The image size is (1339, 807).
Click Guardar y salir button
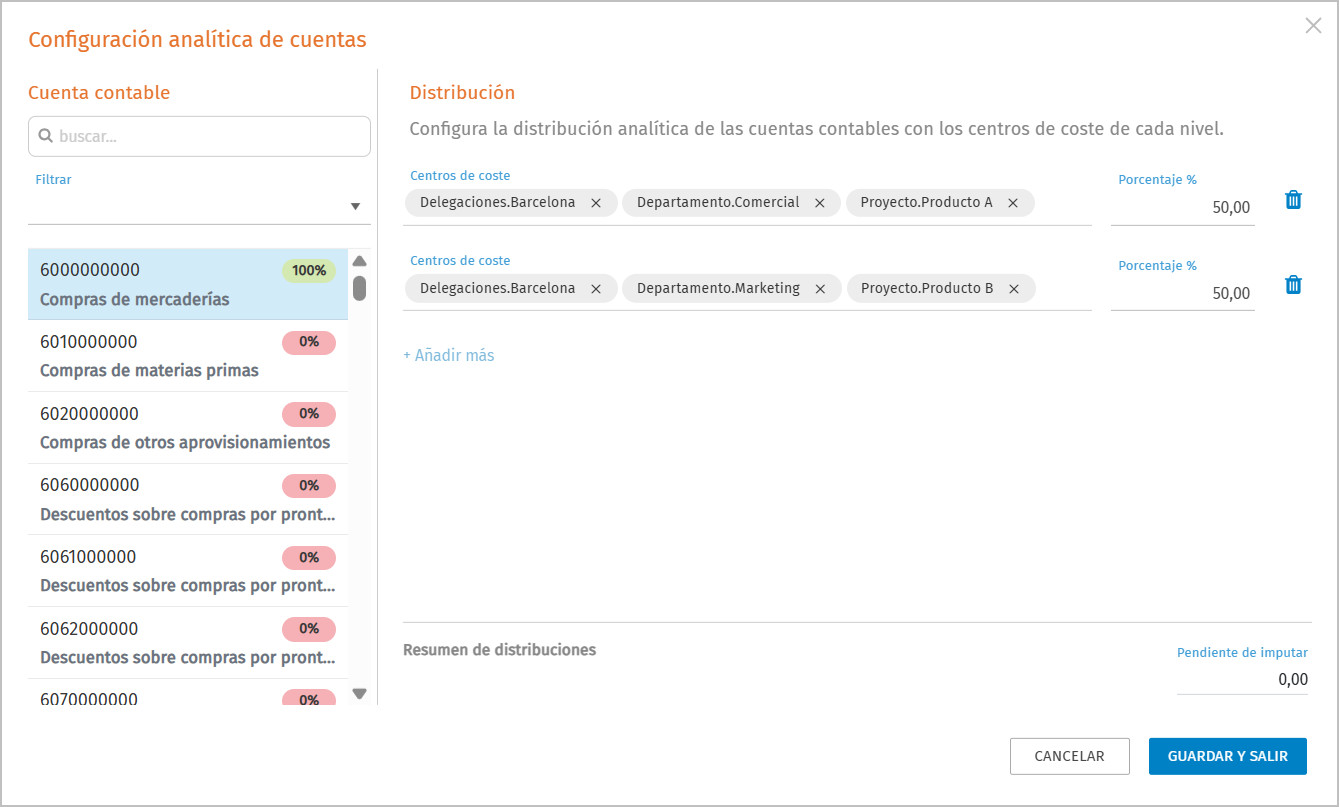pyautogui.click(x=1228, y=756)
